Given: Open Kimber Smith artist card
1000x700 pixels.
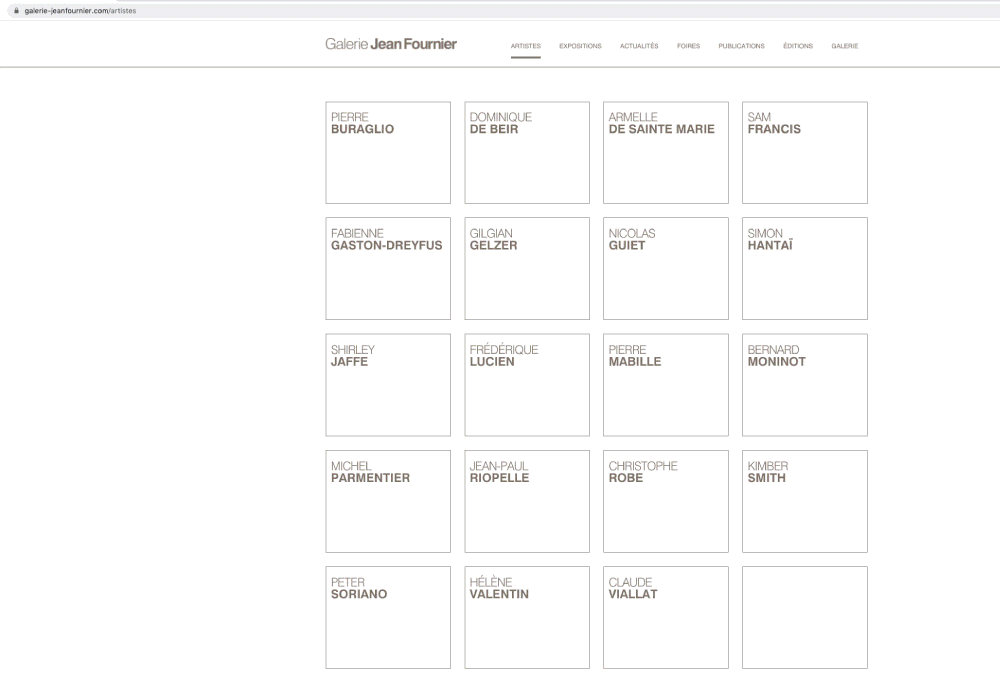Looking at the screenshot, I should point(805,501).
